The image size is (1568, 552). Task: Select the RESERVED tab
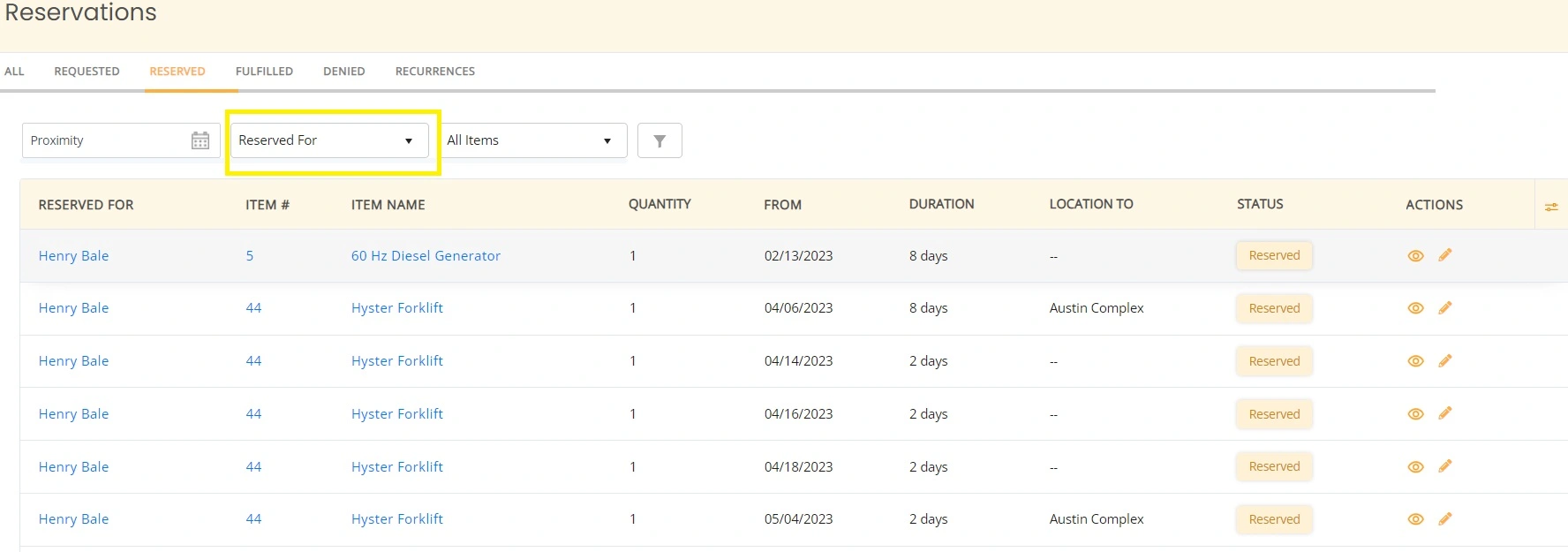[x=177, y=72]
